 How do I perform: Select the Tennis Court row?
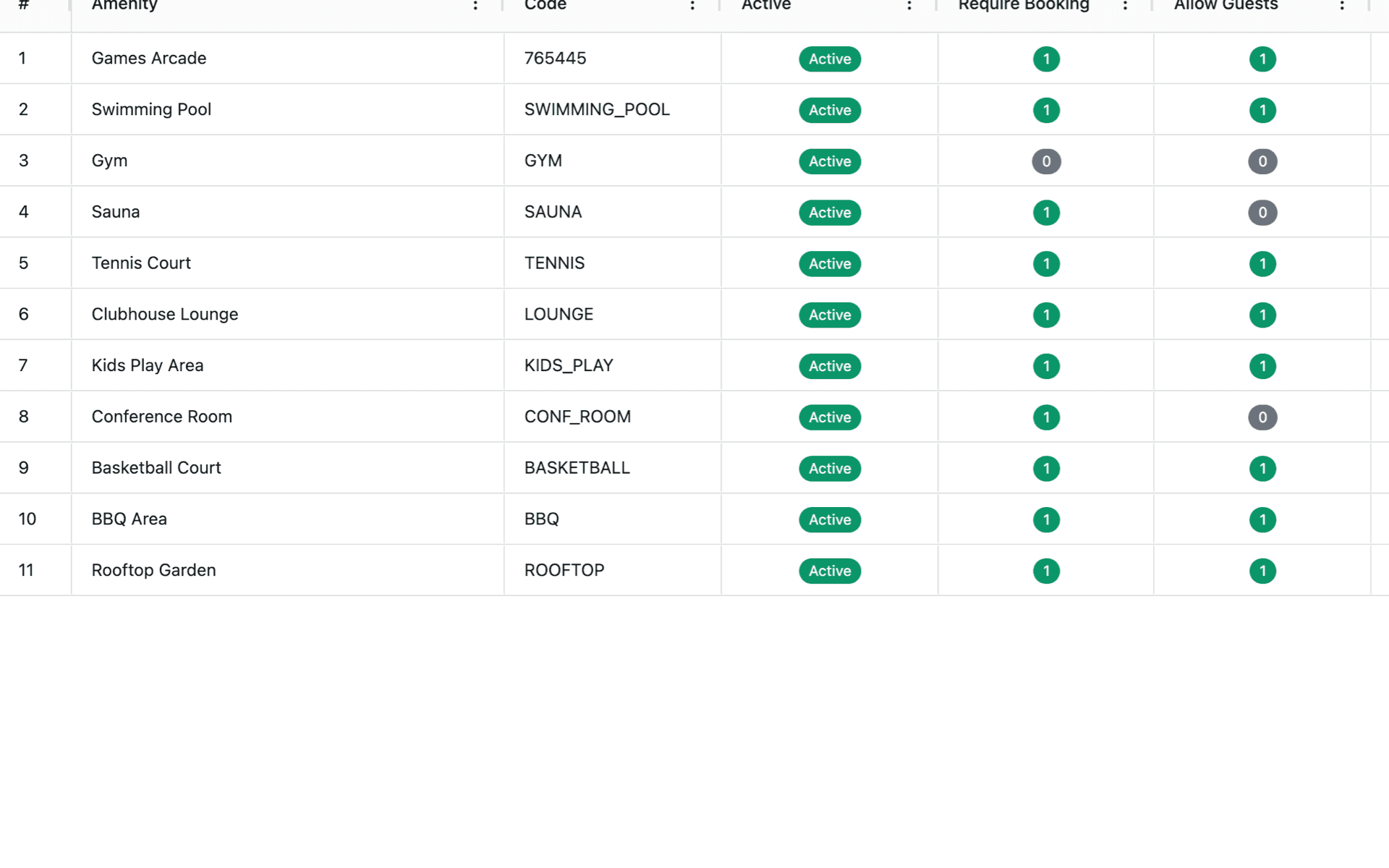pos(288,263)
